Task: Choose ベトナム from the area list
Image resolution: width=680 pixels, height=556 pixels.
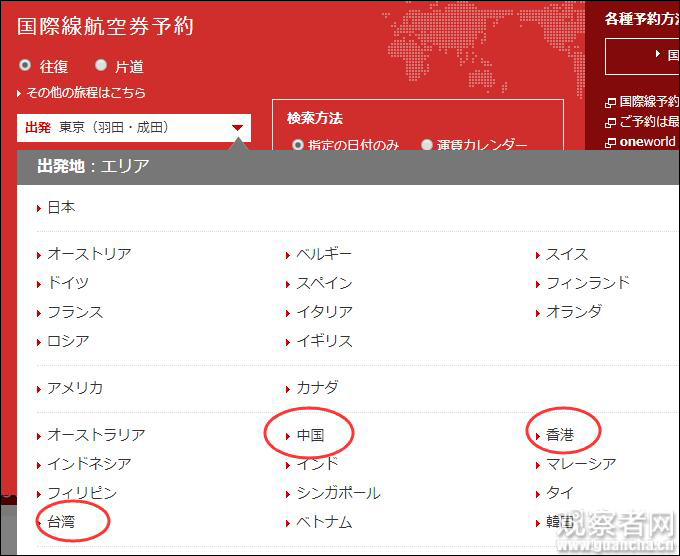Action: coord(324,522)
